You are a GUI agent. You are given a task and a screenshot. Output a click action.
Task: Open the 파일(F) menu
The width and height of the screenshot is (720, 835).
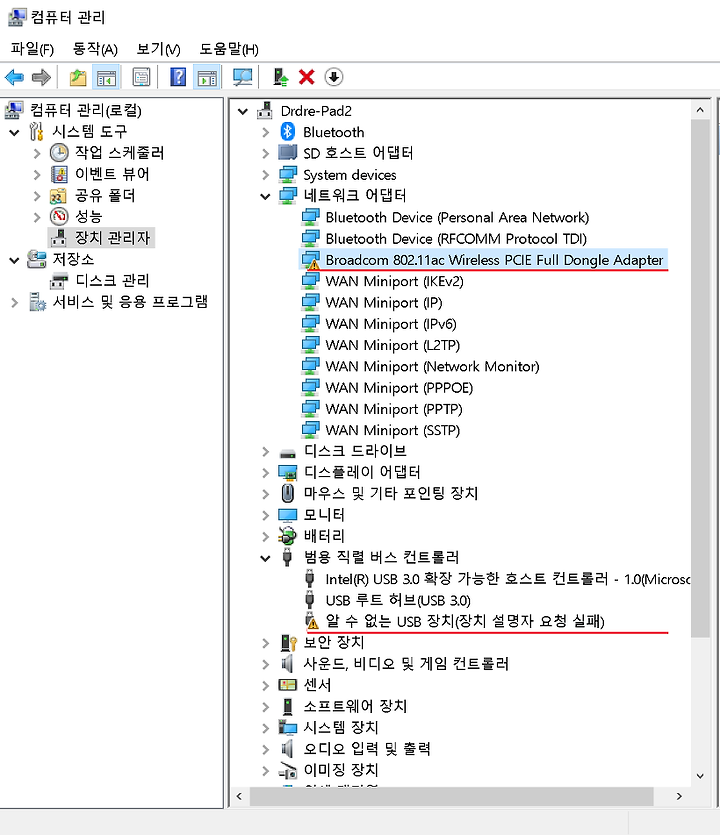[32, 49]
